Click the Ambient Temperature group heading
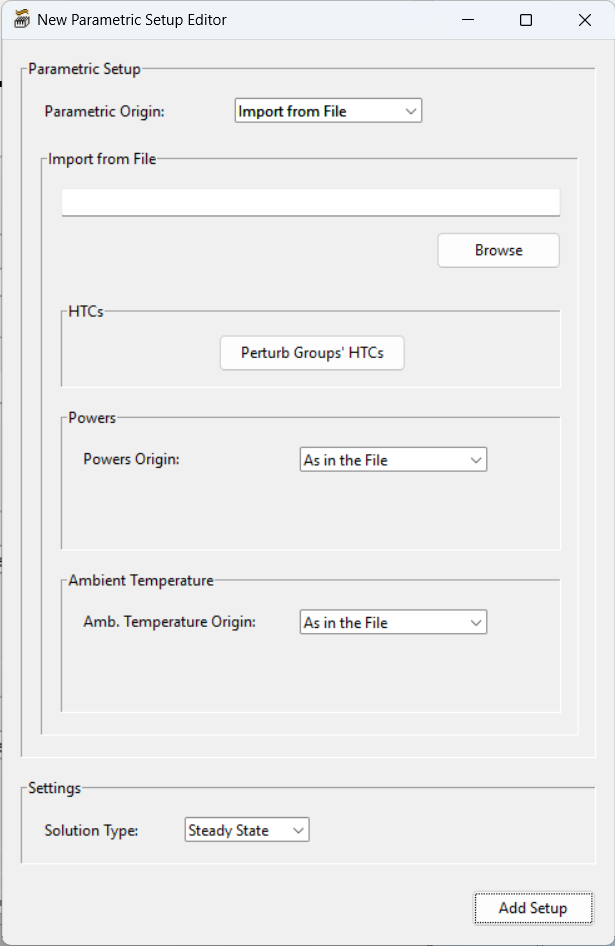This screenshot has width=615, height=946. coord(141,580)
